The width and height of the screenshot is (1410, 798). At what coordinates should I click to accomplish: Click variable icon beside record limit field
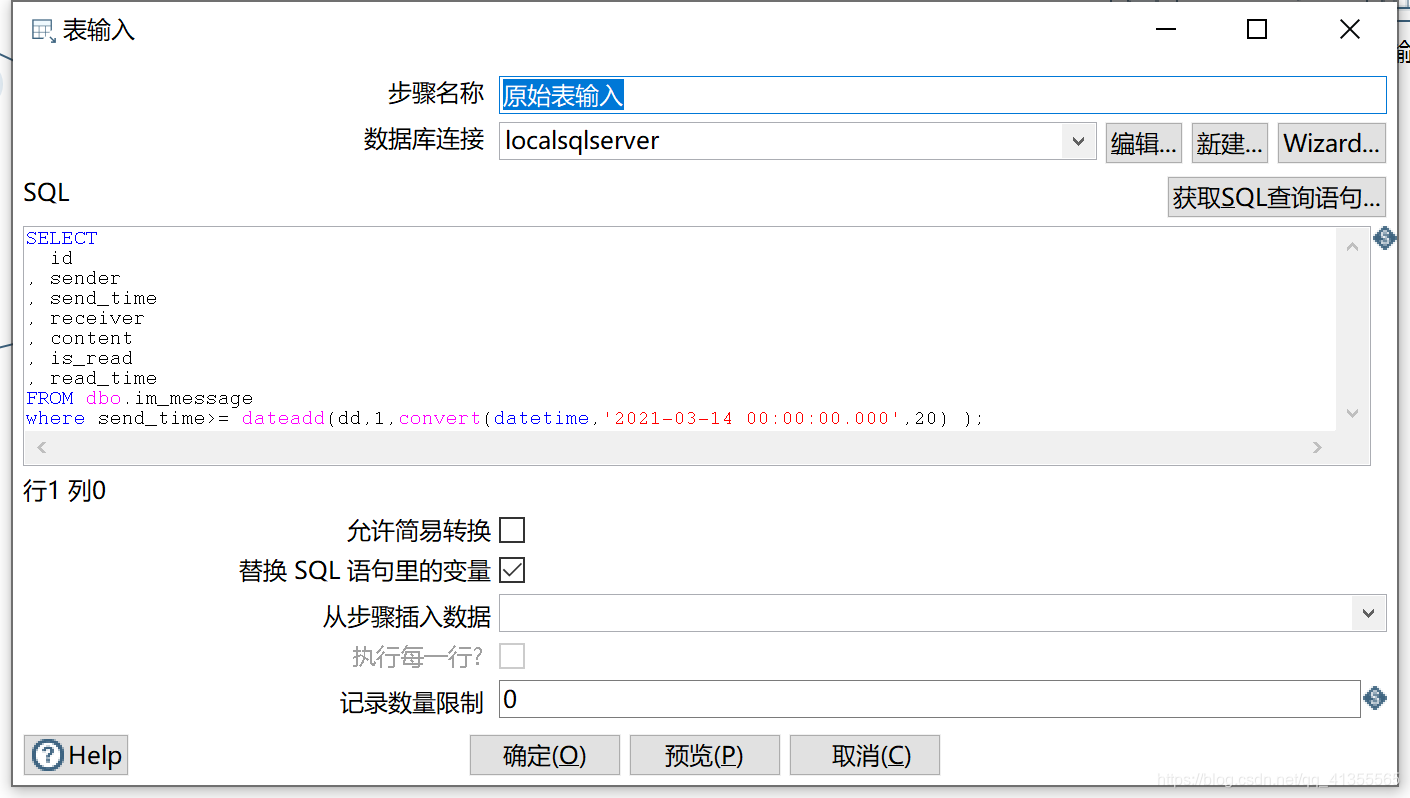point(1375,699)
